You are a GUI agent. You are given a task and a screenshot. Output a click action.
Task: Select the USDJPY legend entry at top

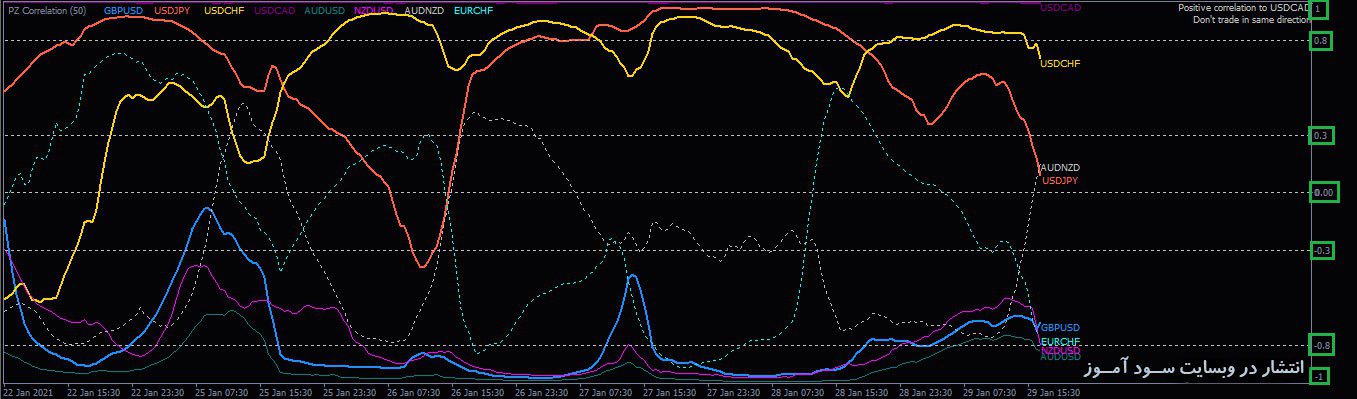tap(173, 10)
